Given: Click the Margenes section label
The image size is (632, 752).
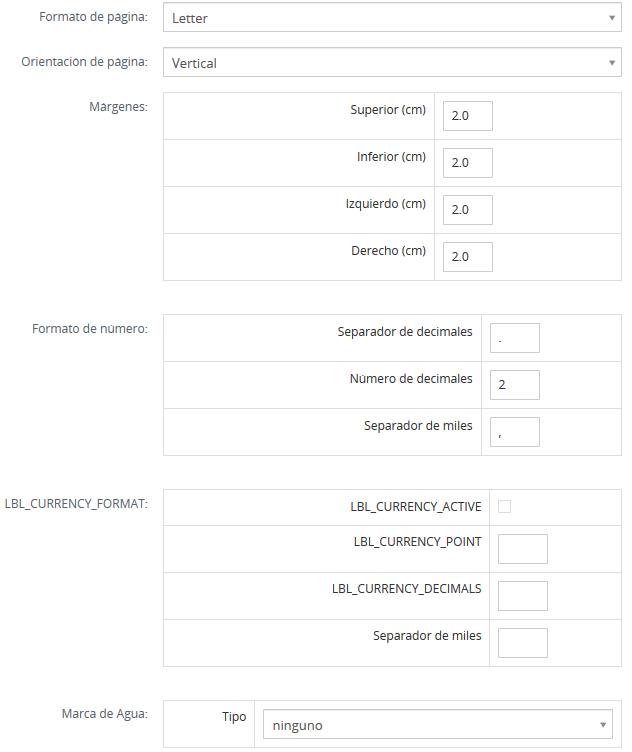Looking at the screenshot, I should pyautogui.click(x=118, y=107).
